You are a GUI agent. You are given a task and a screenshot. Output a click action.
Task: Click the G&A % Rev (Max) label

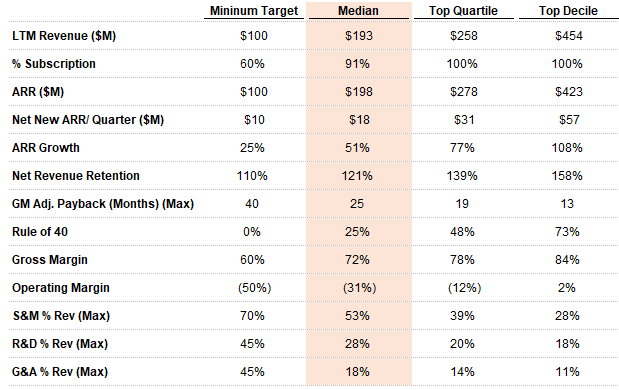pyautogui.click(x=60, y=372)
